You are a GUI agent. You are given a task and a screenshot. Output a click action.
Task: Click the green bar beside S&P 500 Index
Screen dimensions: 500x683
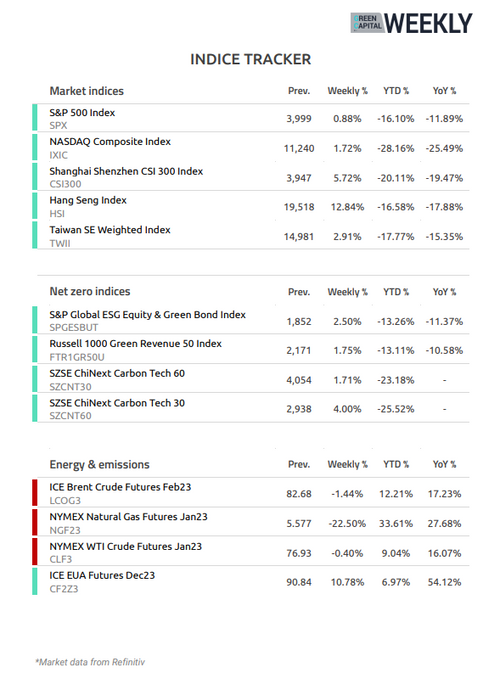point(35,117)
